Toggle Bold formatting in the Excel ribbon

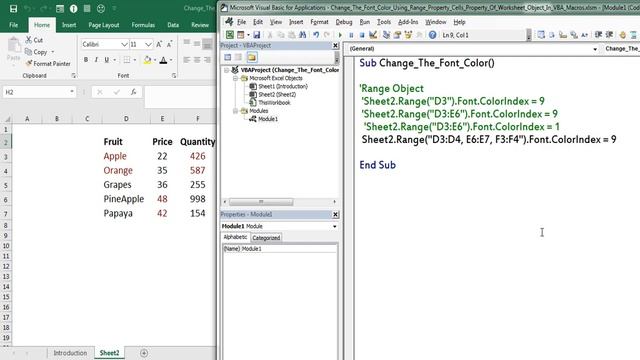coord(86,60)
